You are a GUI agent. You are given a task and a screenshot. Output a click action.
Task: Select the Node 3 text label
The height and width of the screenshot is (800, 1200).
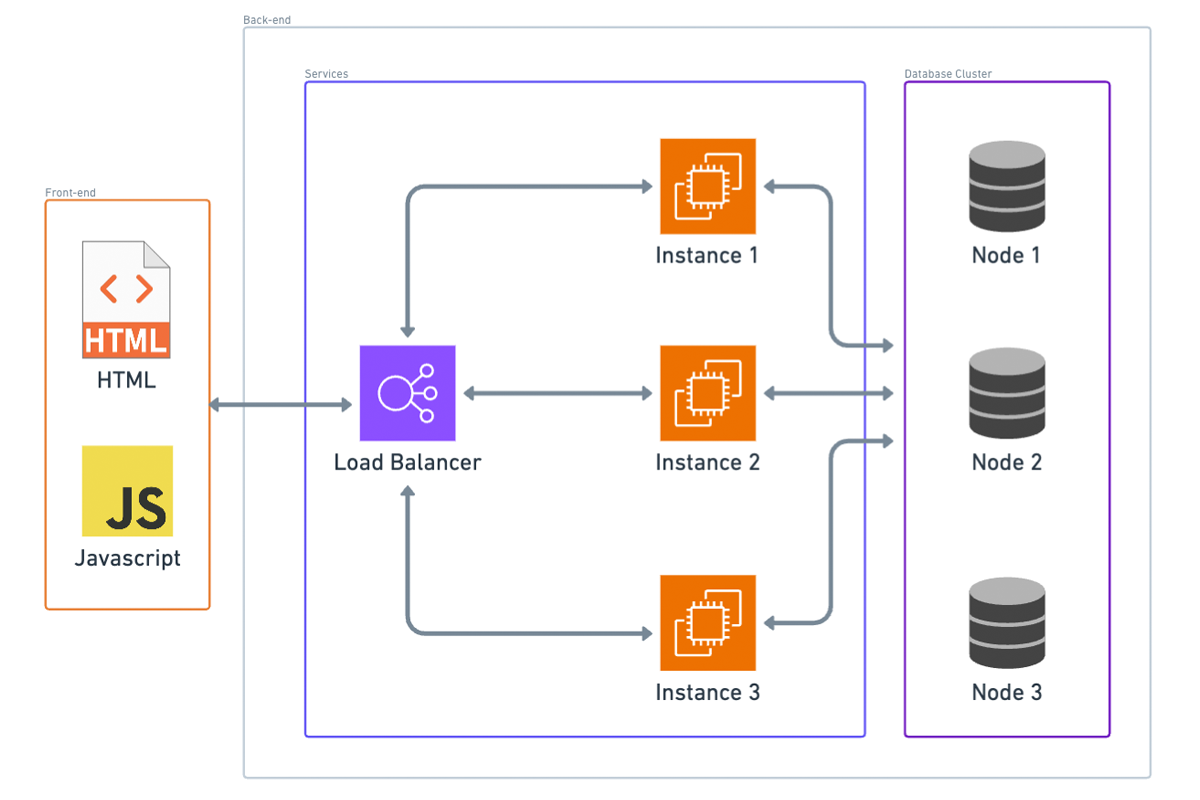point(1007,692)
